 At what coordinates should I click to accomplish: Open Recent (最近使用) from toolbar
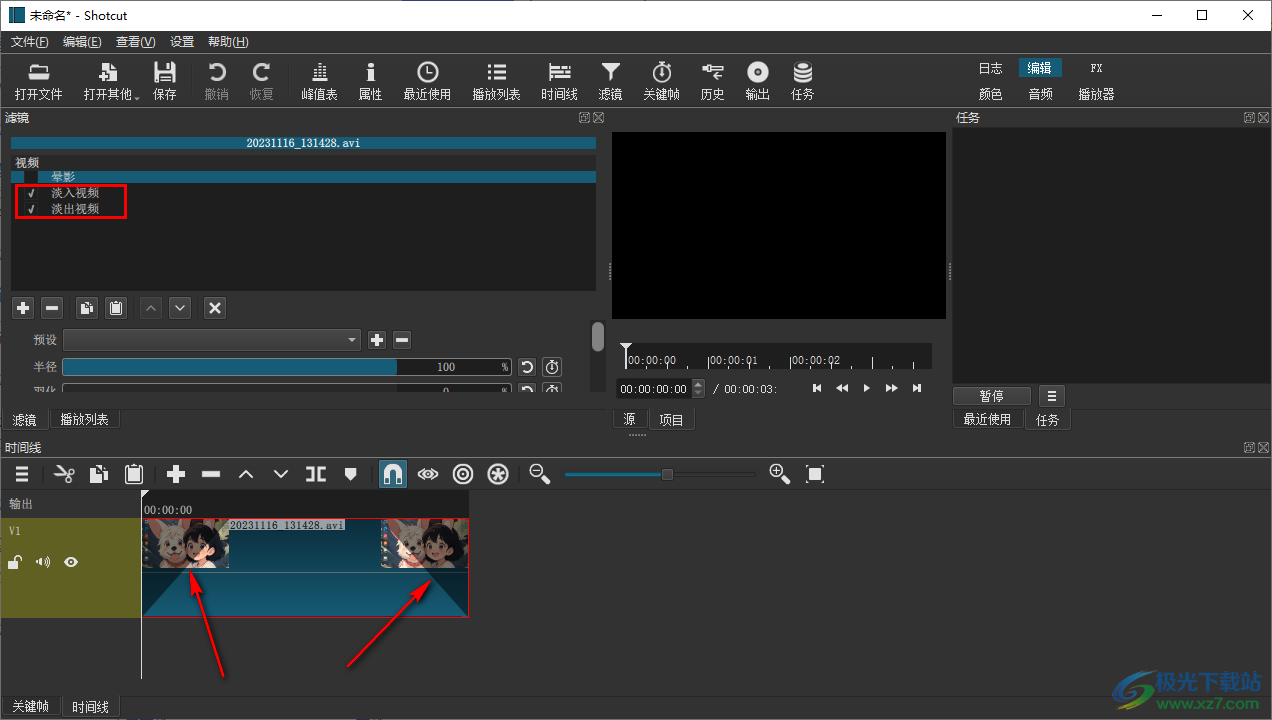427,81
